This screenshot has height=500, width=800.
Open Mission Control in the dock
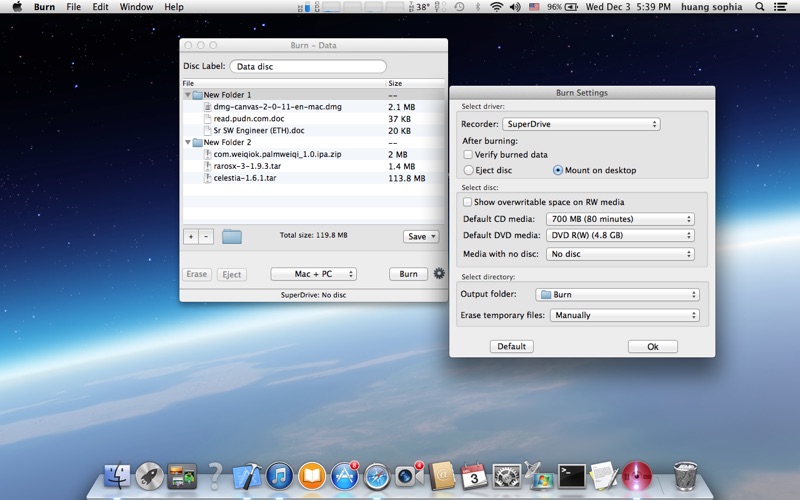[x=182, y=476]
